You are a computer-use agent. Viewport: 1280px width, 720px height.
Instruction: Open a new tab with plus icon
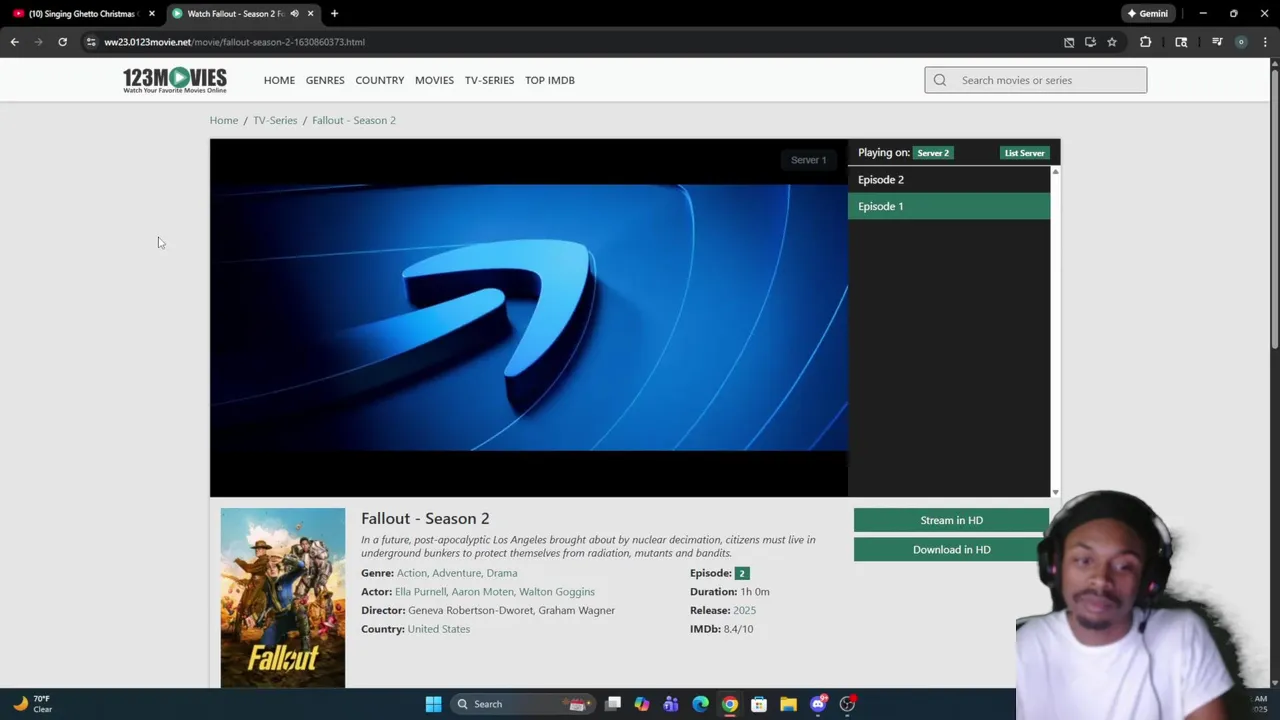[x=334, y=14]
